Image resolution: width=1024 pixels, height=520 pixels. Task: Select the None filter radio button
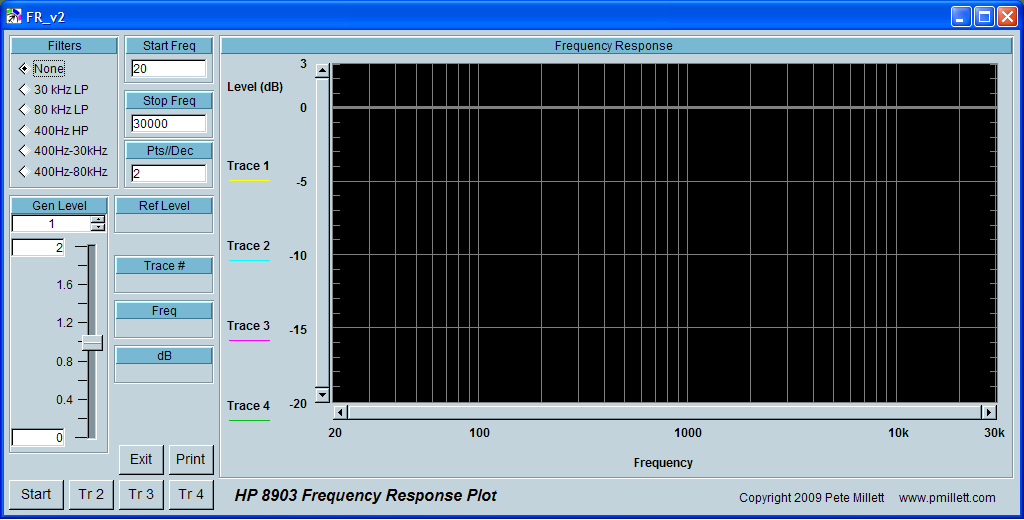[x=23, y=69]
